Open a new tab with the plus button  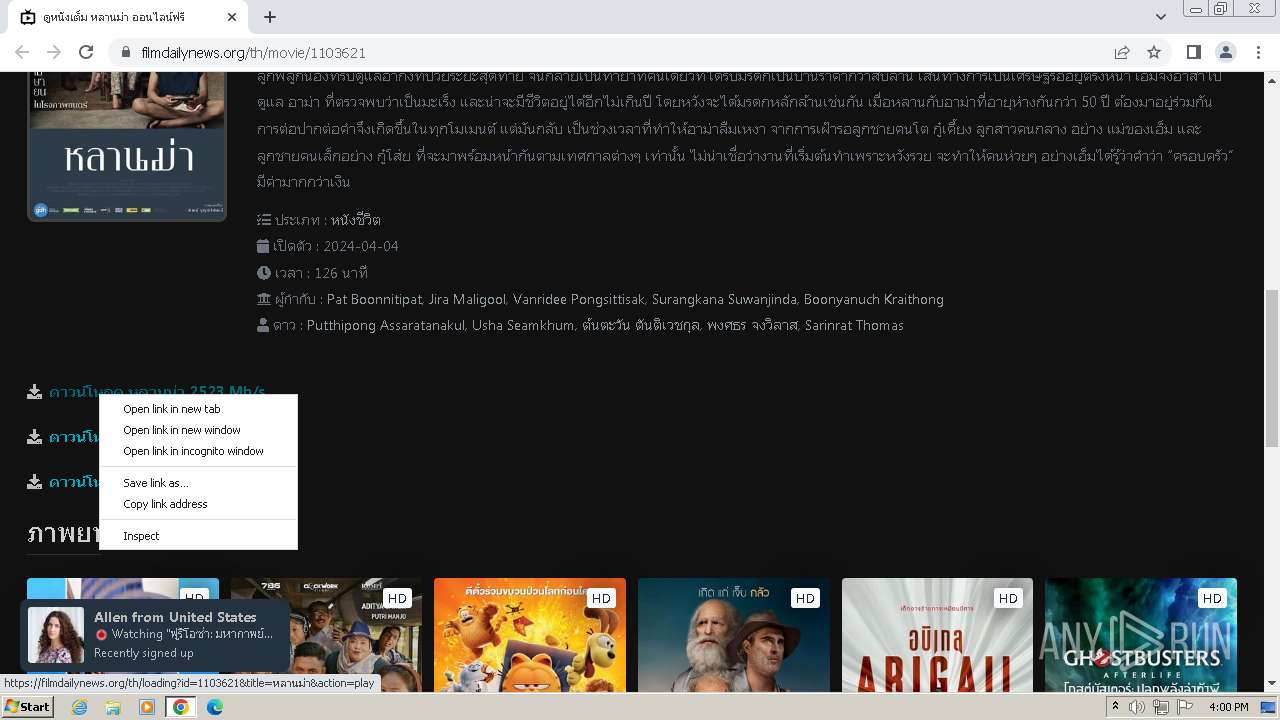(270, 17)
